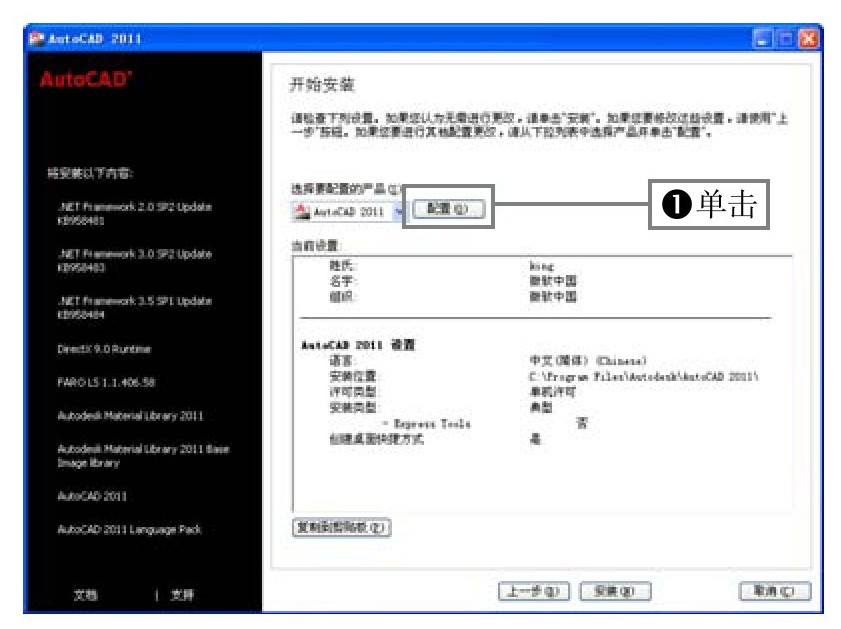Maximize the AutoCAD 2011 installer window

coord(785,39)
